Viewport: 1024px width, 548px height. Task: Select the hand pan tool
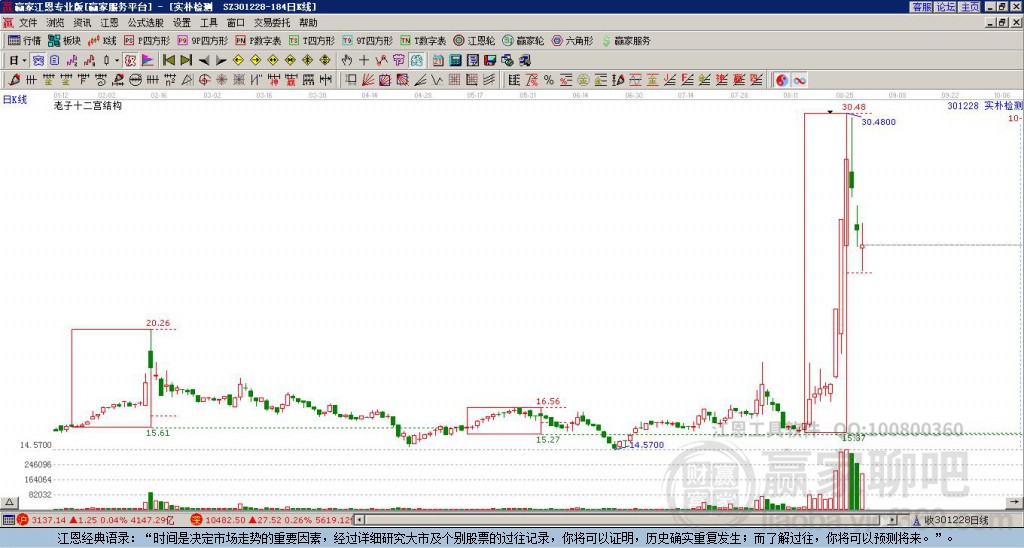click(347, 60)
